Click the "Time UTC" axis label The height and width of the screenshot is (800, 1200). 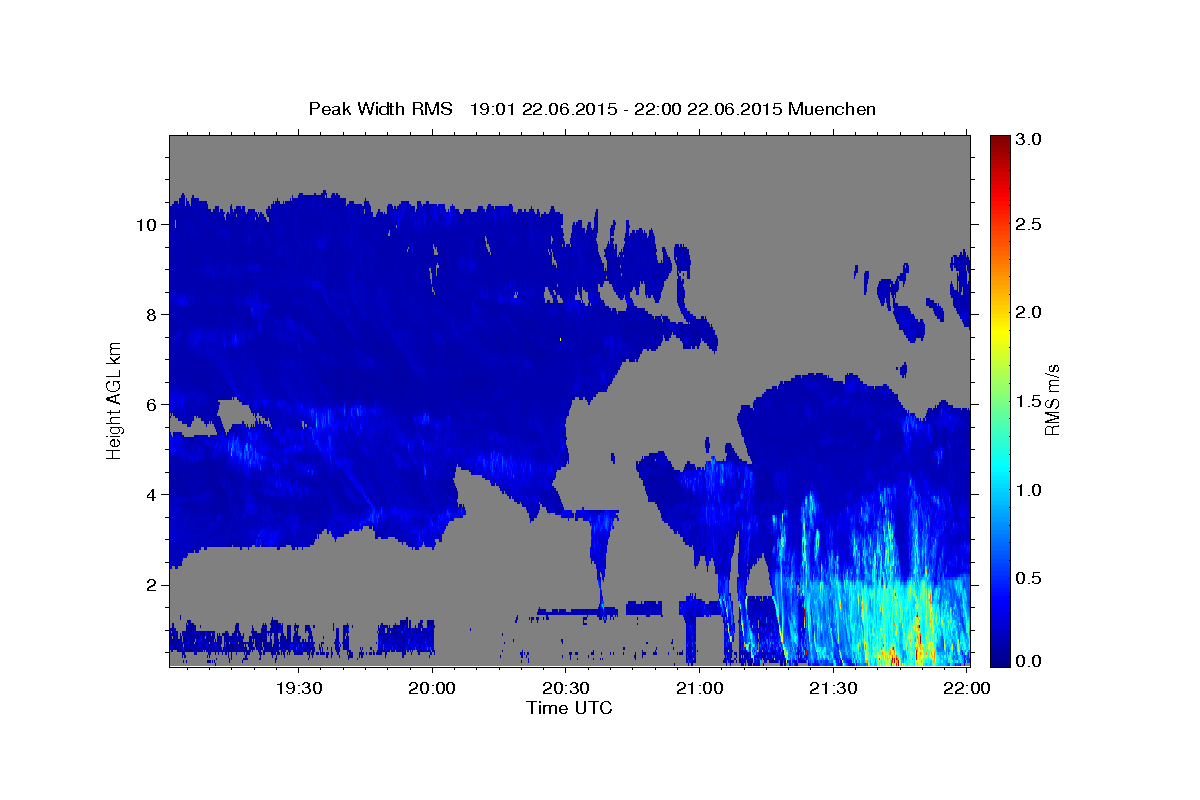point(569,708)
